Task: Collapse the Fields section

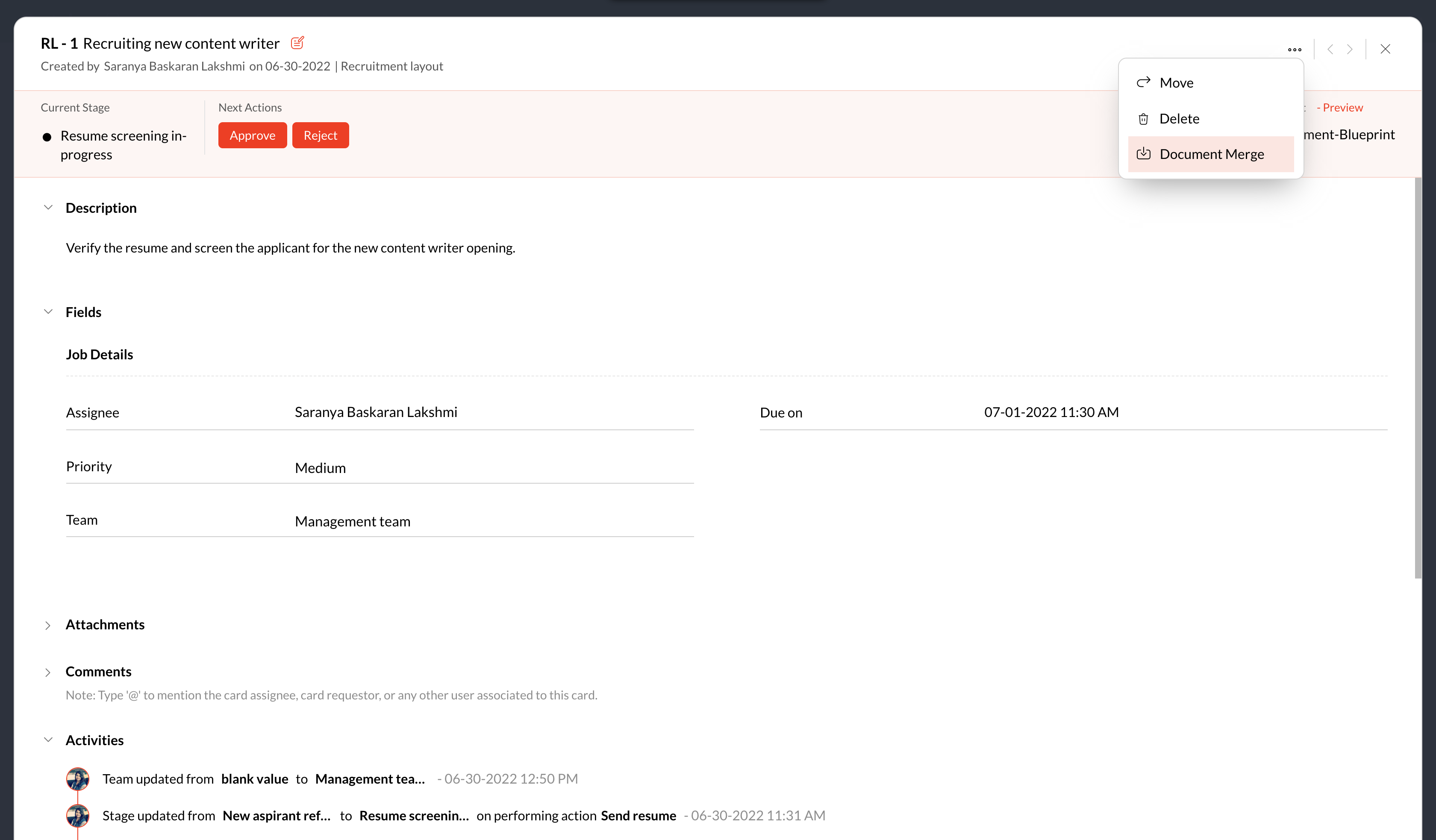Action: (48, 312)
